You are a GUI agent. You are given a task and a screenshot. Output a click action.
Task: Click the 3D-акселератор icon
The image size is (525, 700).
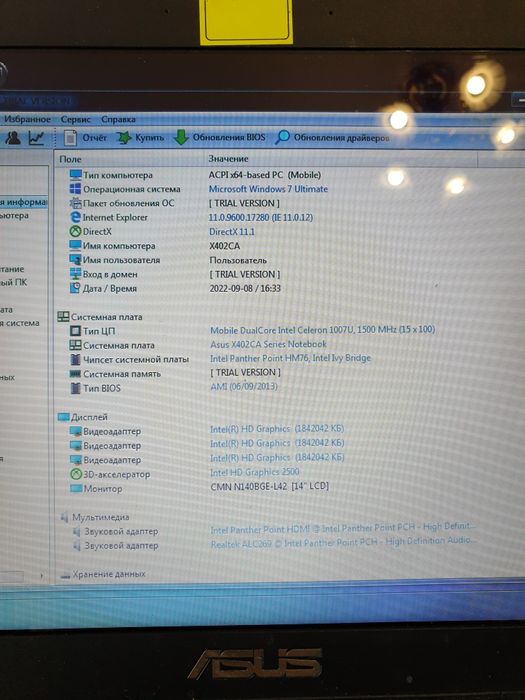(x=76, y=474)
